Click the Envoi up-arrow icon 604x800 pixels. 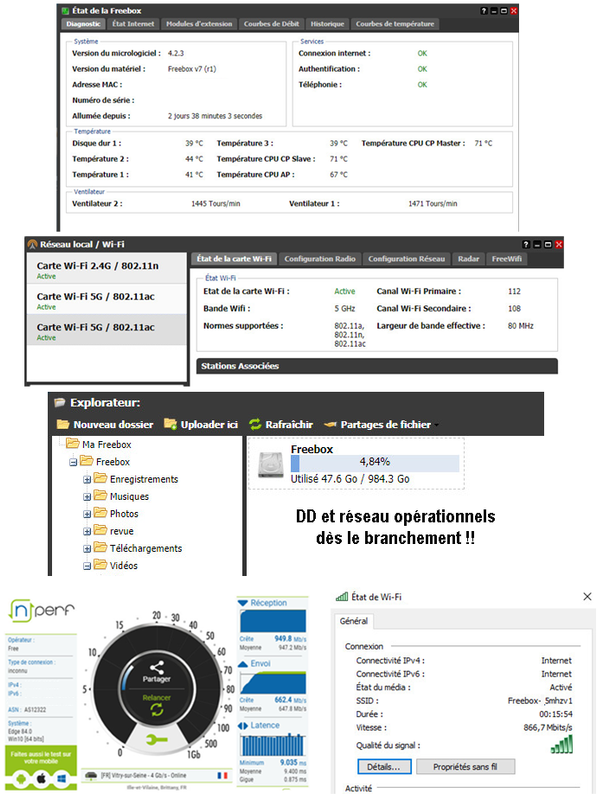tap(243, 664)
